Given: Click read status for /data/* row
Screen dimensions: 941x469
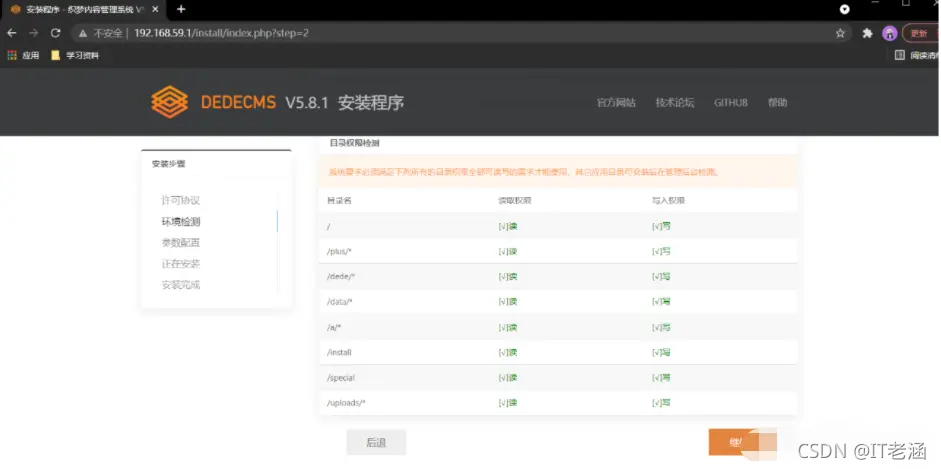Looking at the screenshot, I should point(508,302).
